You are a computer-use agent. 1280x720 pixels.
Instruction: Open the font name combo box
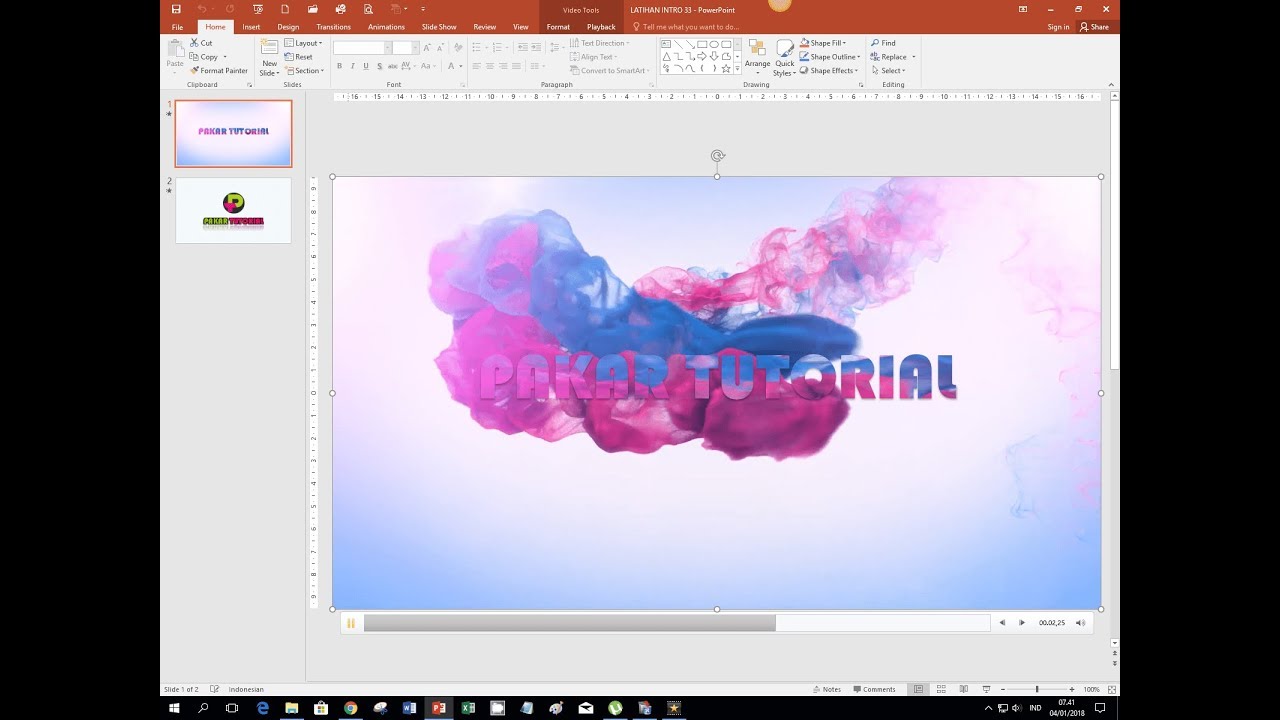coord(362,47)
